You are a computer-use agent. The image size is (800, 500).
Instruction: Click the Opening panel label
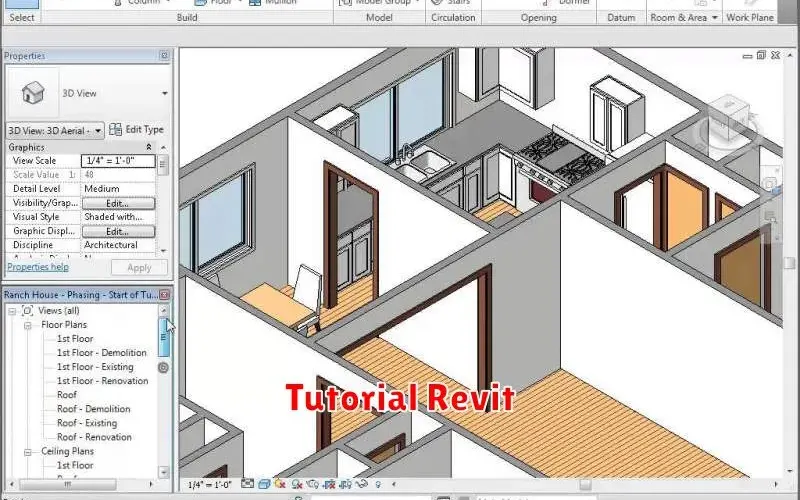(538, 18)
